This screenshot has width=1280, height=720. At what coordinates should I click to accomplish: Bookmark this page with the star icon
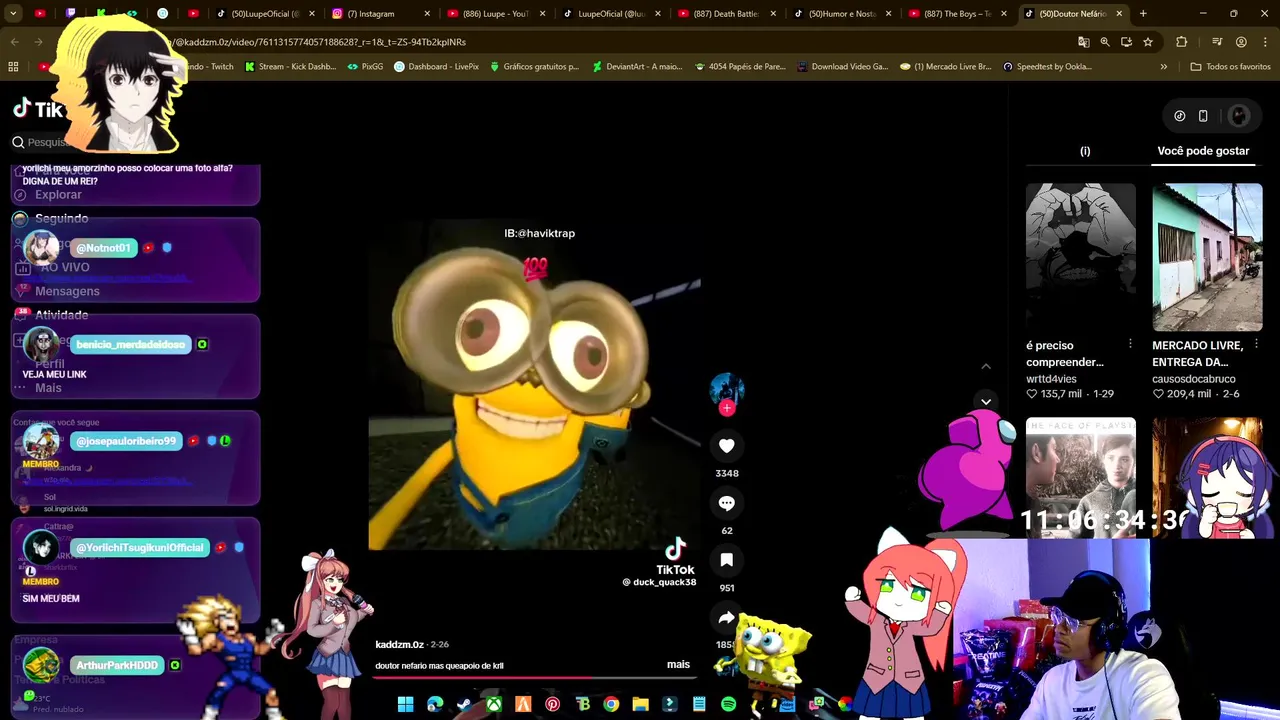point(1148,42)
